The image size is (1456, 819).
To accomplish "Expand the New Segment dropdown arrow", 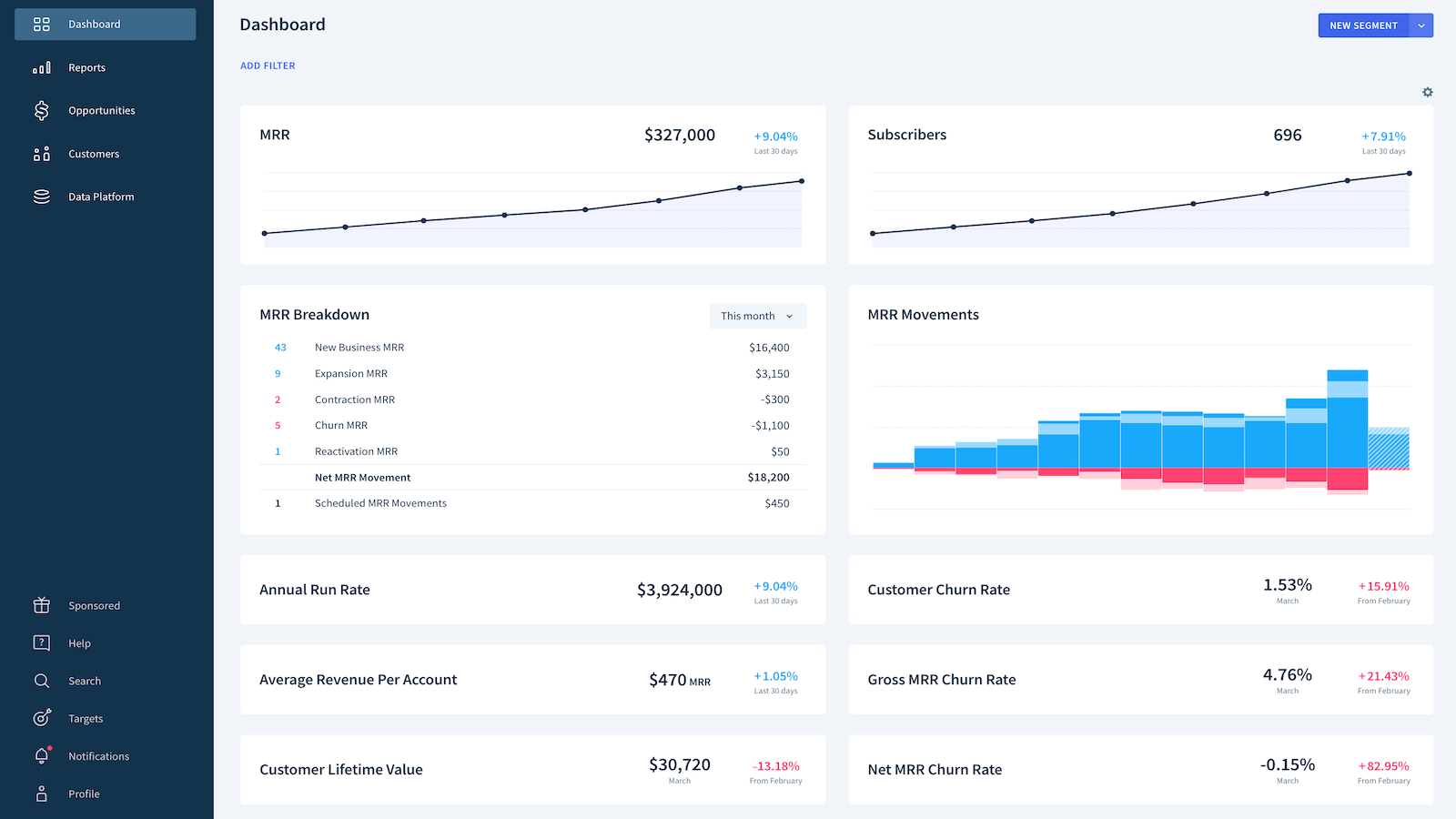I will tap(1421, 25).
